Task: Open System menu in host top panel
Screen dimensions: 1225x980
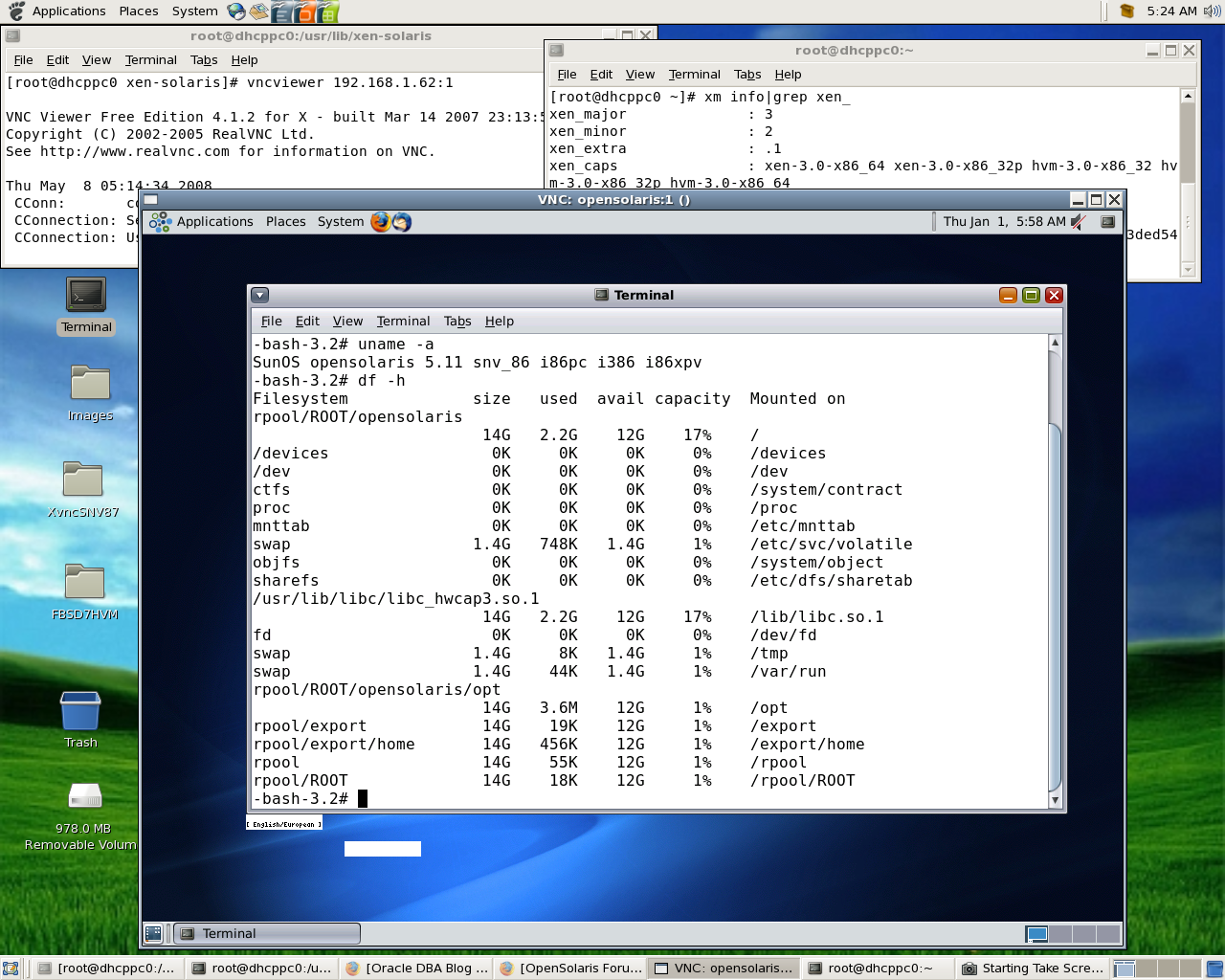Action: tap(195, 11)
